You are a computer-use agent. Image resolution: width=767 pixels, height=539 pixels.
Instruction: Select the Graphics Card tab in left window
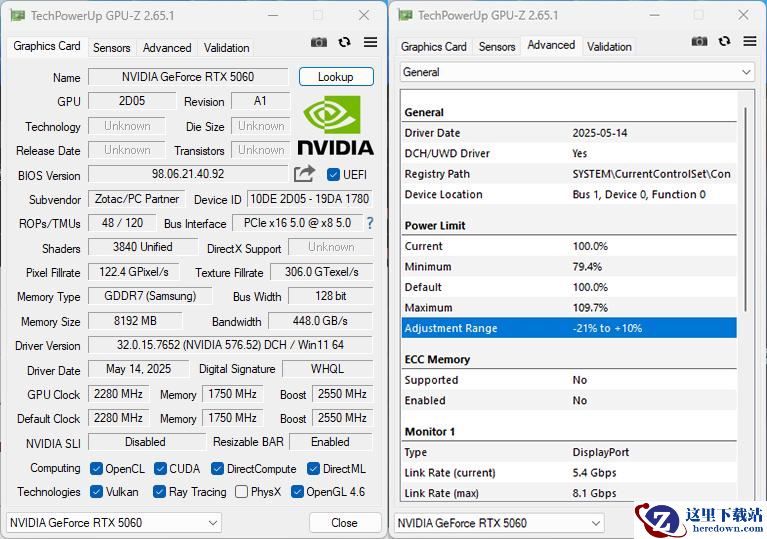point(47,46)
